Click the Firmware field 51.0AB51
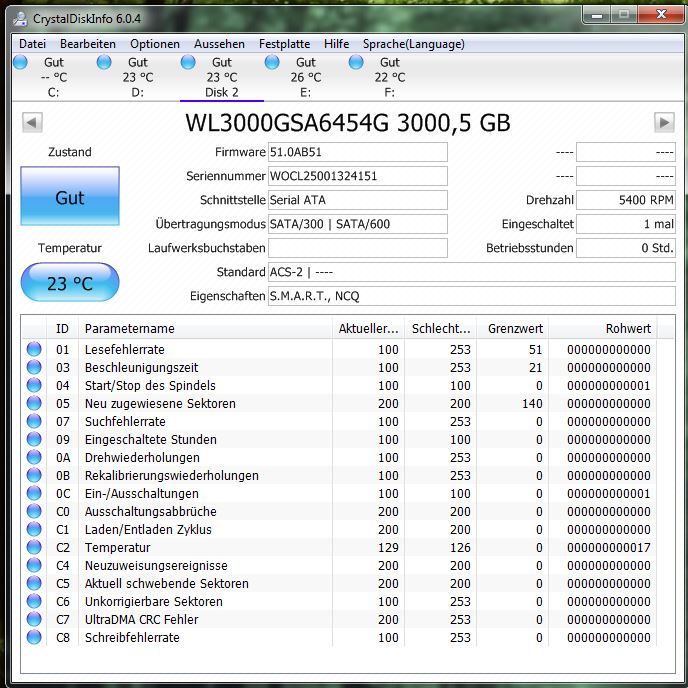The height and width of the screenshot is (688, 688). pyautogui.click(x=358, y=152)
